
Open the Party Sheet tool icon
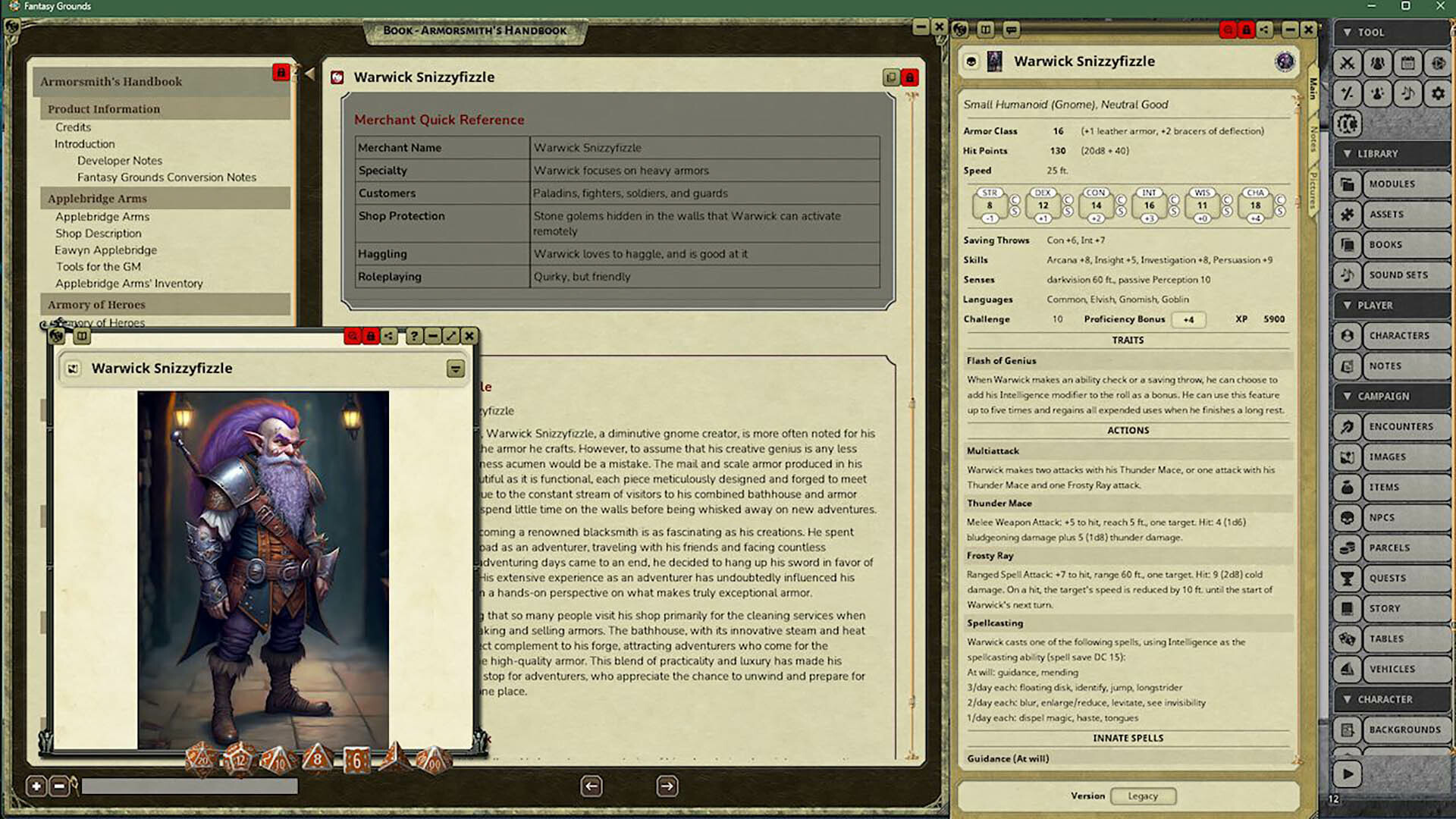coord(1378,64)
